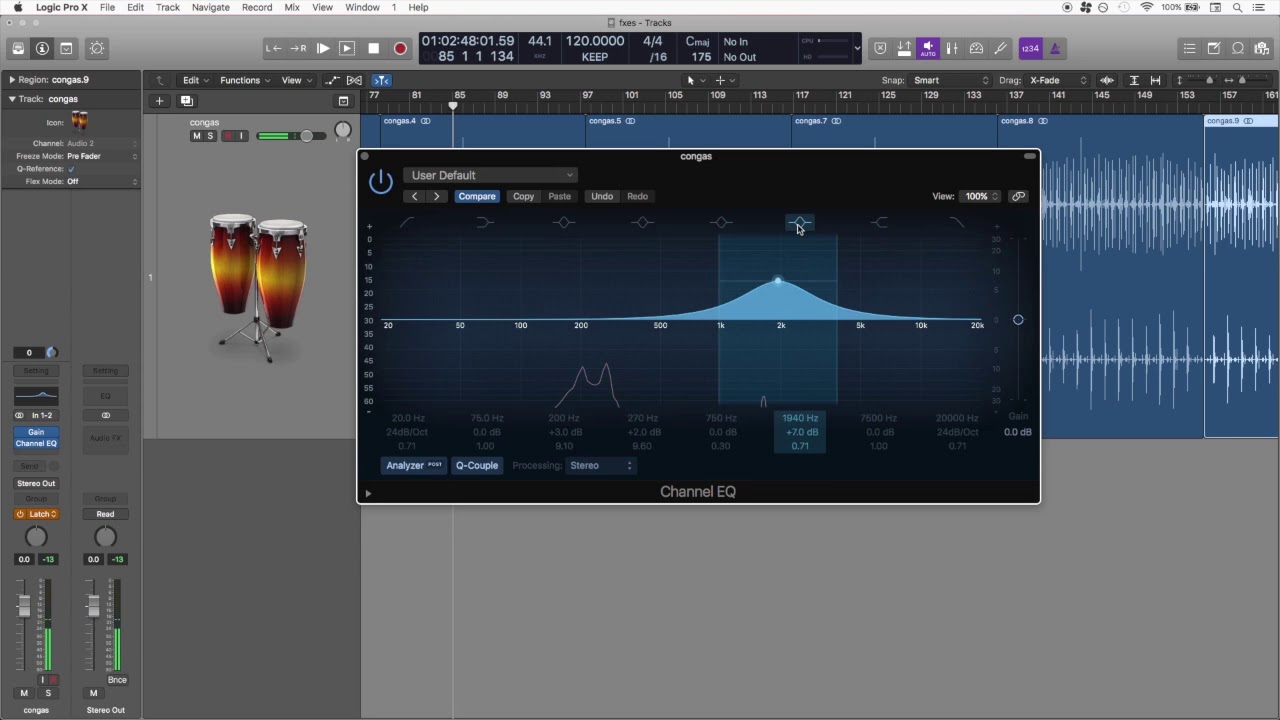
Task: Click the Add Track plus button
Action: point(159,100)
